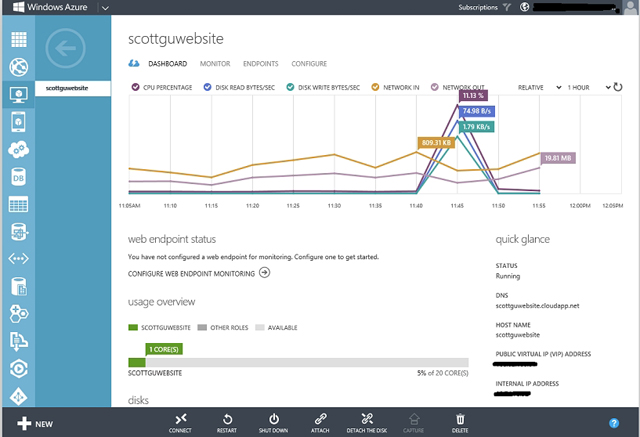Click the Available legend swatch
This screenshot has width=640, height=437.
coord(260,327)
